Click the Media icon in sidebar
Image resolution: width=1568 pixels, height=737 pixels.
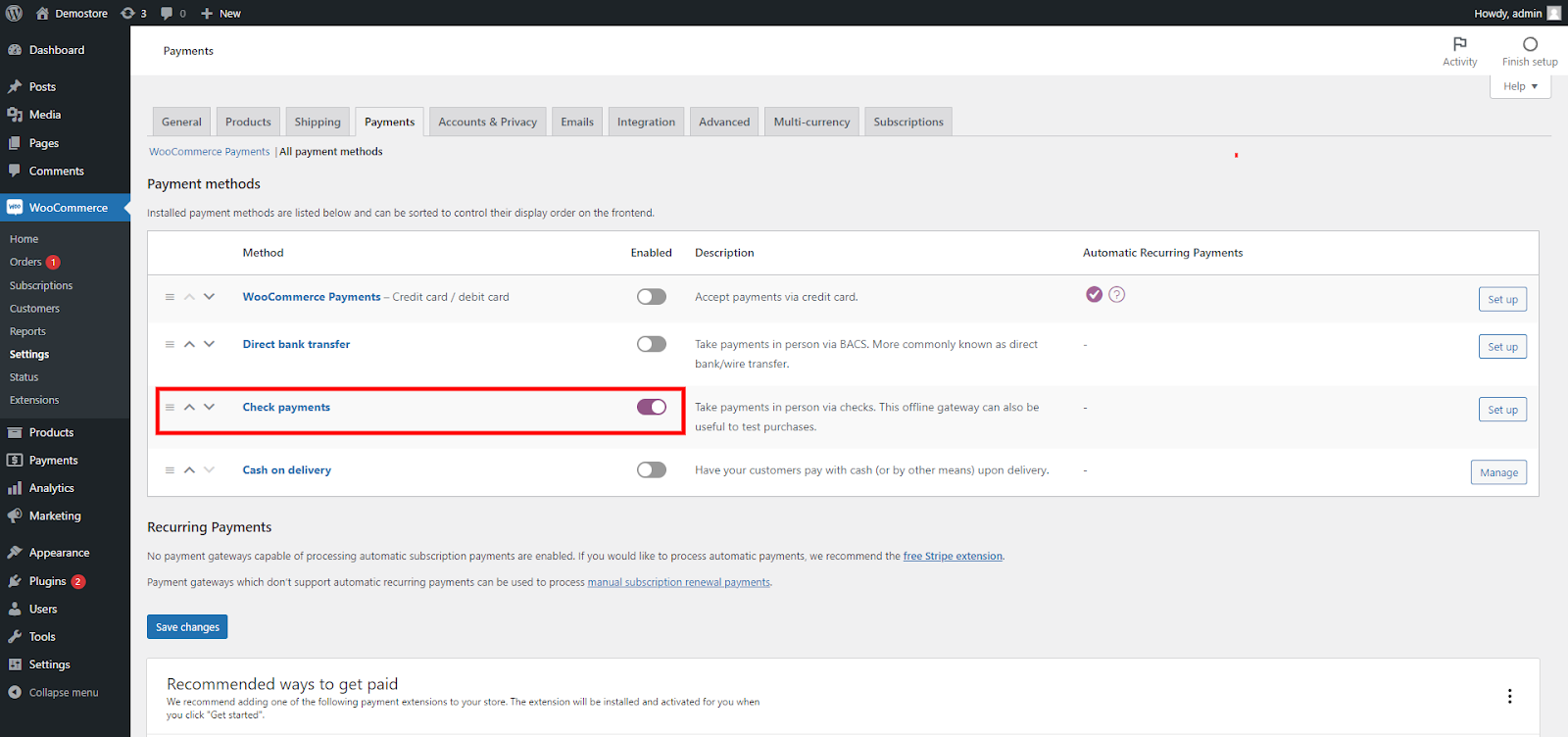click(15, 115)
